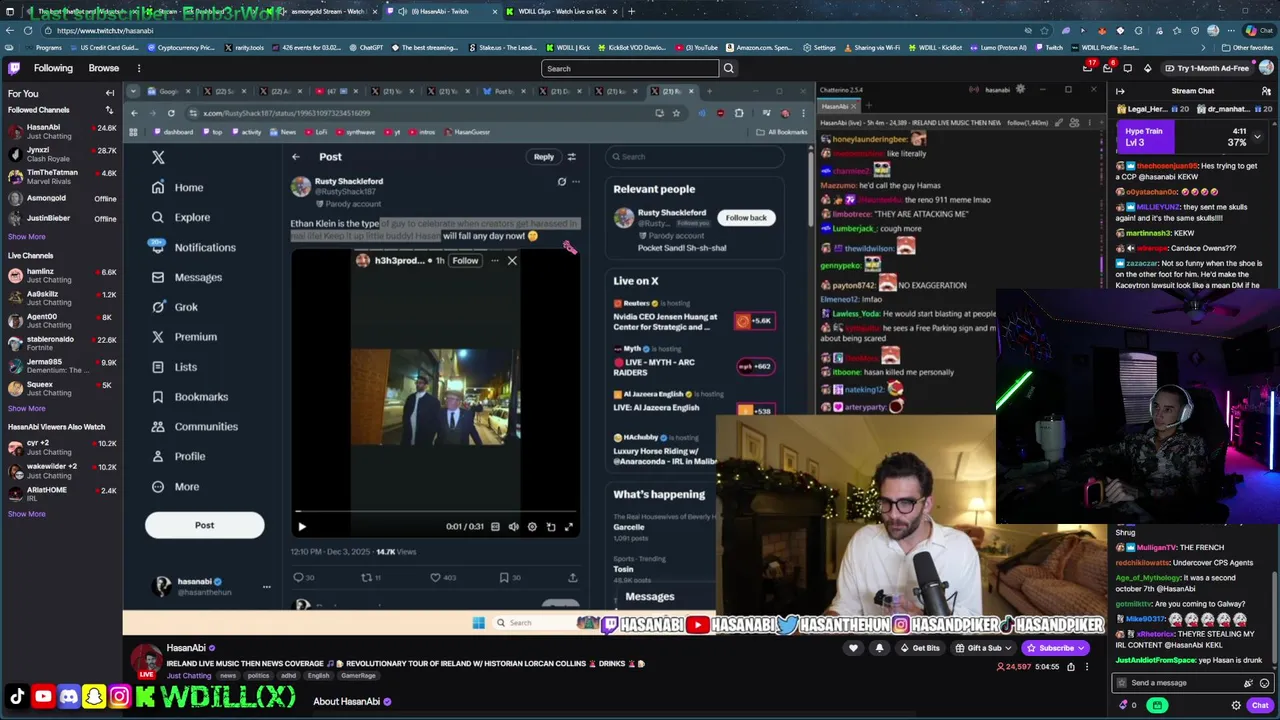The image size is (1280, 720).
Task: Follow h3h3productions on embedded video
Action: pos(465,261)
